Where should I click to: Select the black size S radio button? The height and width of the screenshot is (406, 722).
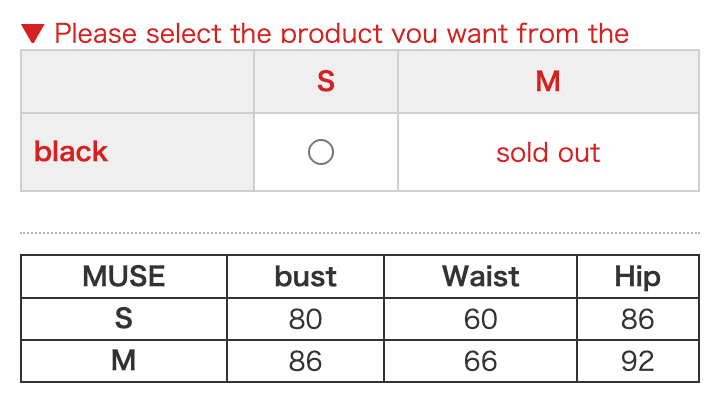[x=321, y=152]
